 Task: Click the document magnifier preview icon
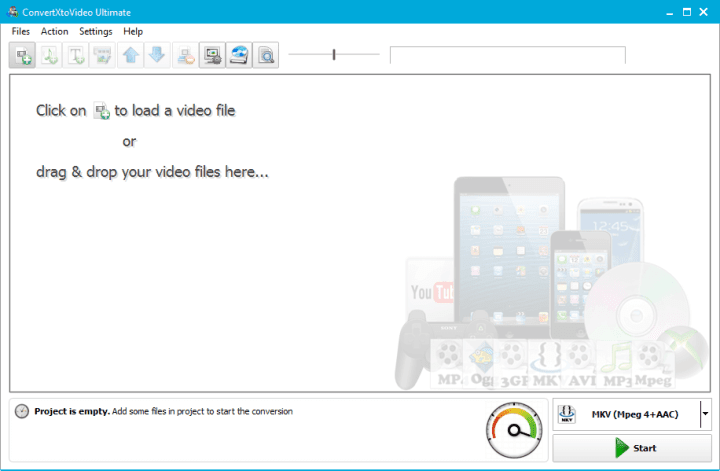tap(265, 55)
